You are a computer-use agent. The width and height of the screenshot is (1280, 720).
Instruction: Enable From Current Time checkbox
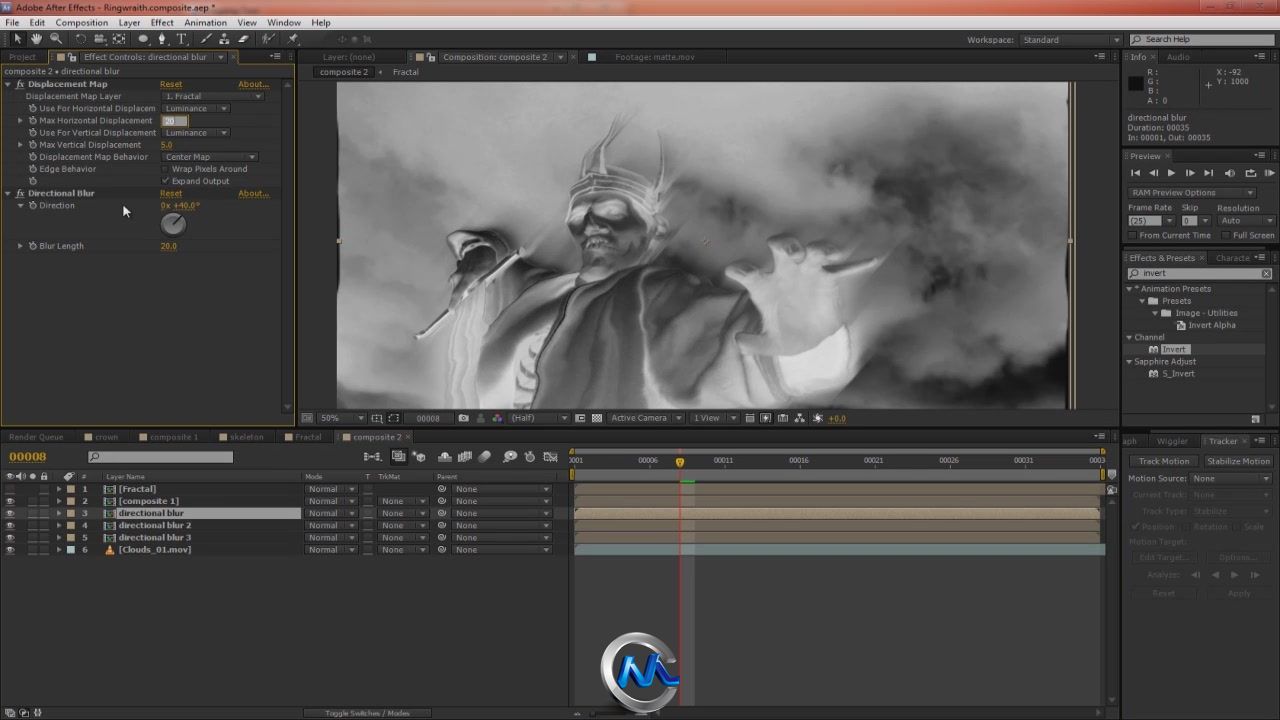(1133, 235)
